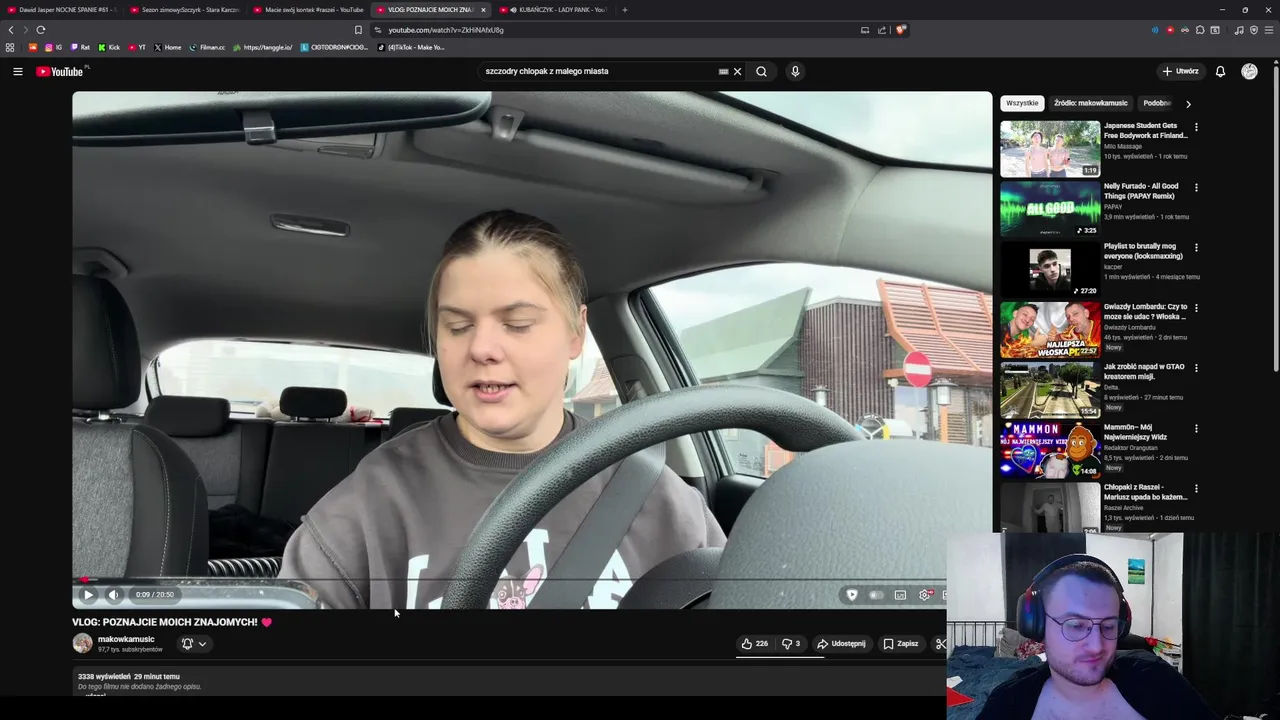
Task: Open the https://tanggle.io/ bookmark
Action: pyautogui.click(x=262, y=47)
